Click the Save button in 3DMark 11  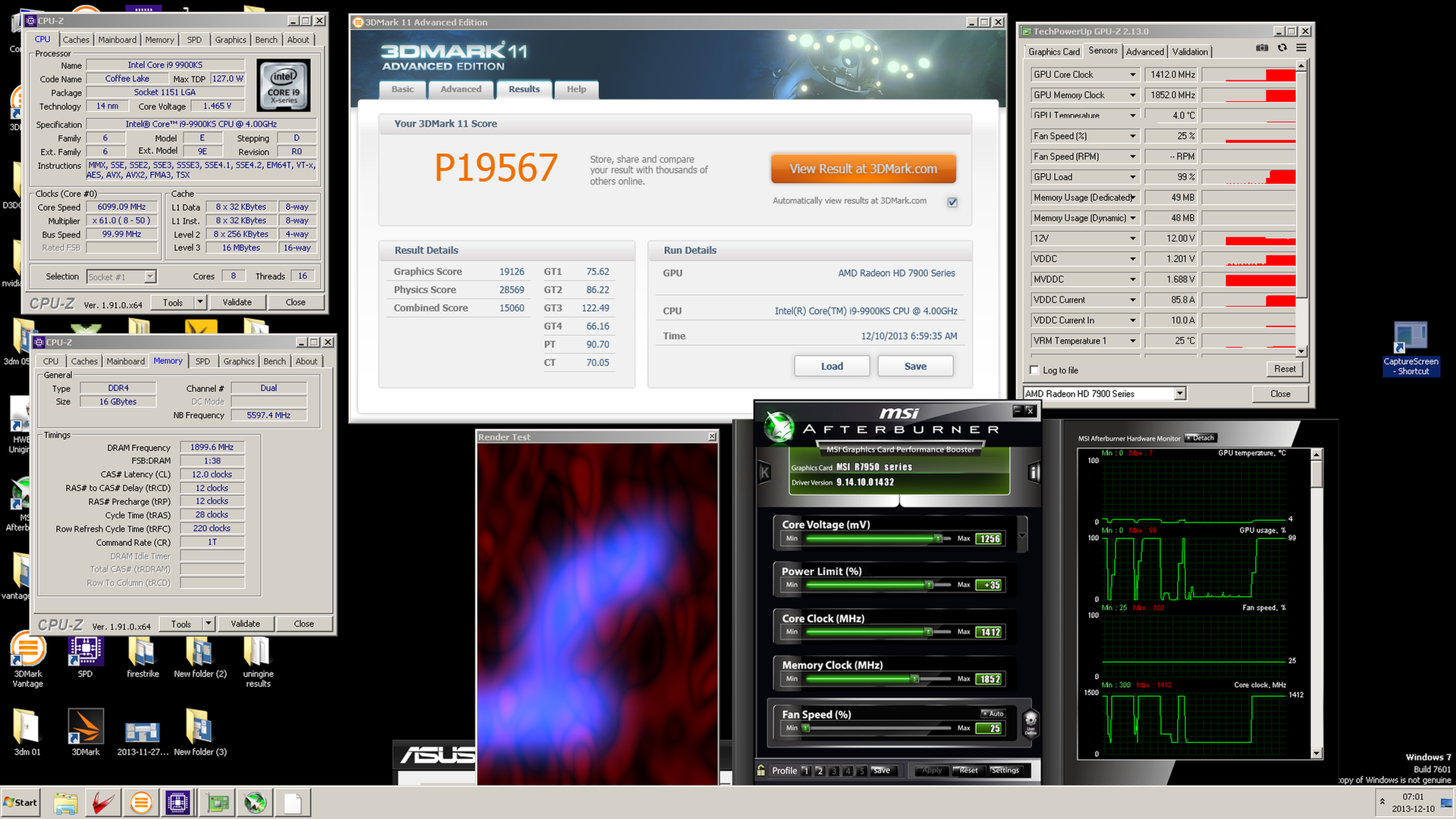click(915, 366)
